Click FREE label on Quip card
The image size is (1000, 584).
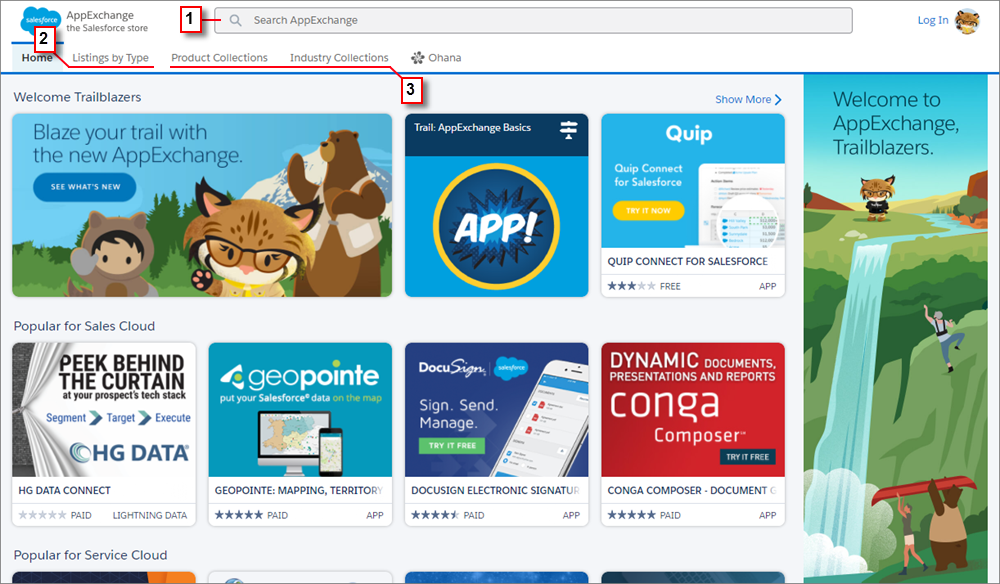[670, 286]
